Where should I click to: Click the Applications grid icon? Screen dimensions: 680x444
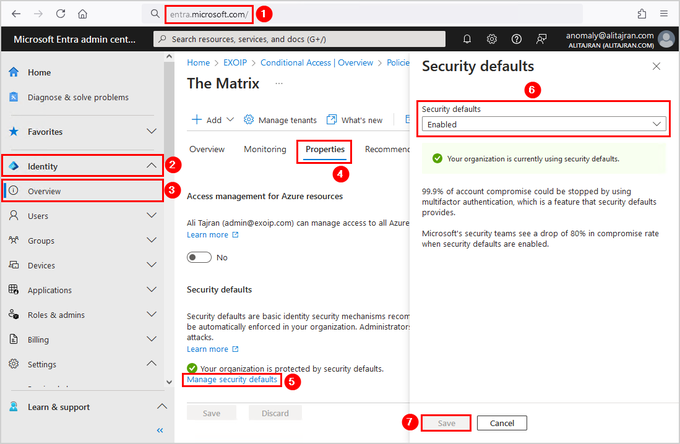tap(14, 290)
